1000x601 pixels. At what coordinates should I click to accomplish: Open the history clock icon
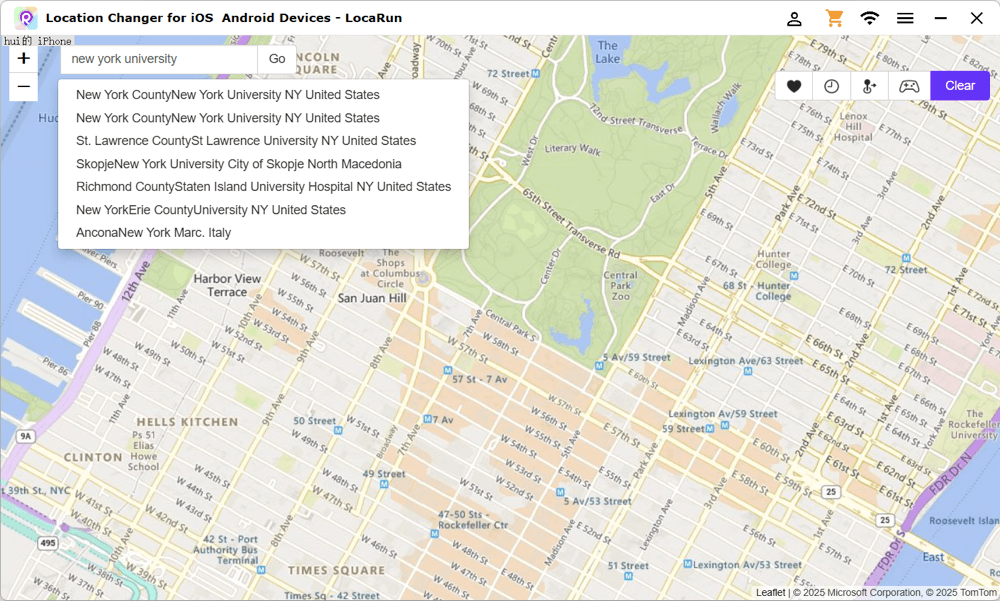tap(832, 86)
